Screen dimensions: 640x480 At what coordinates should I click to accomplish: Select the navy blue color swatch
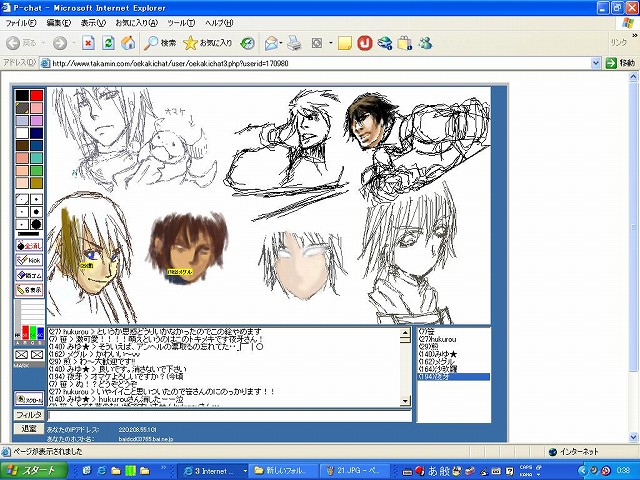click(36, 133)
